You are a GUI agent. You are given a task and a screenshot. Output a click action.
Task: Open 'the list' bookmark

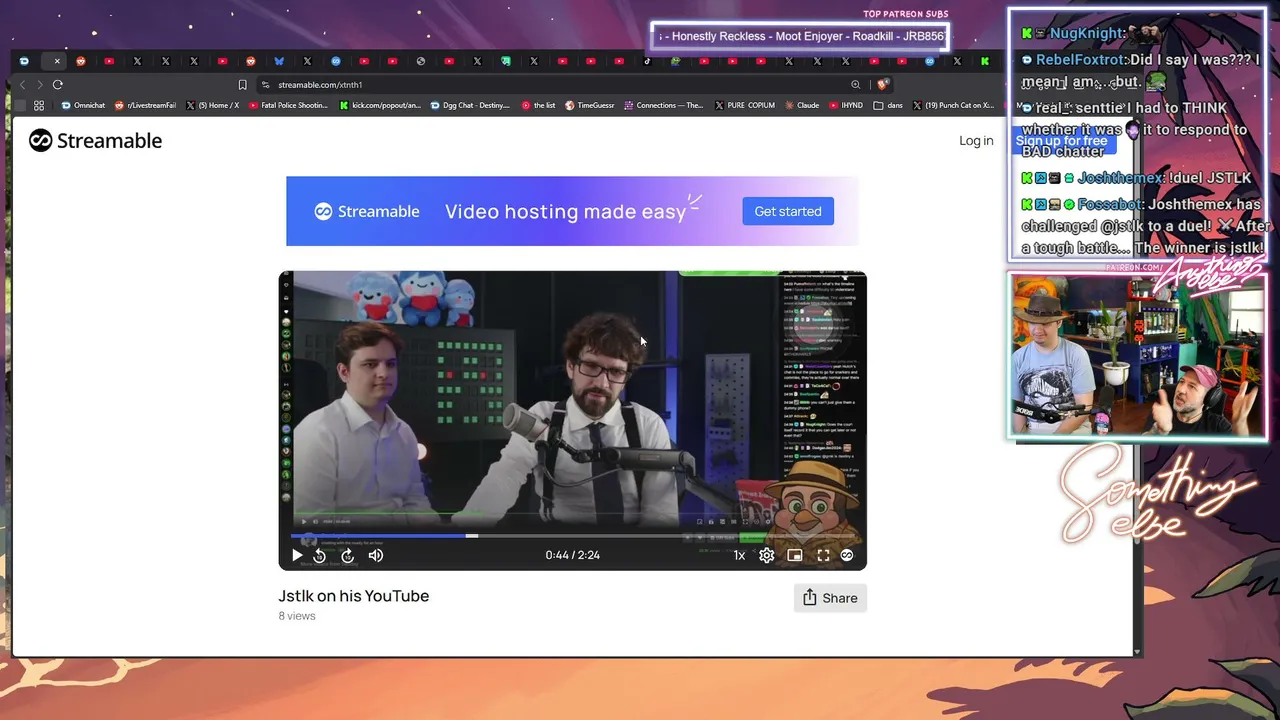[539, 105]
